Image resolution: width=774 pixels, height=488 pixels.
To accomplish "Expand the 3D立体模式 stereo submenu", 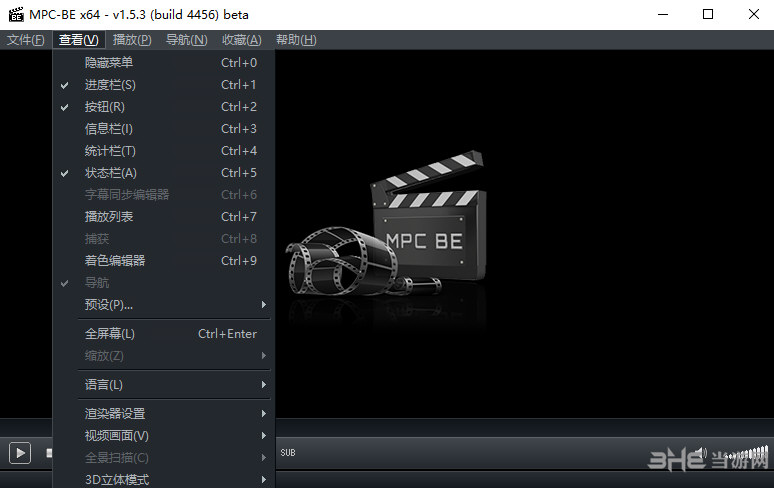I will click(164, 479).
